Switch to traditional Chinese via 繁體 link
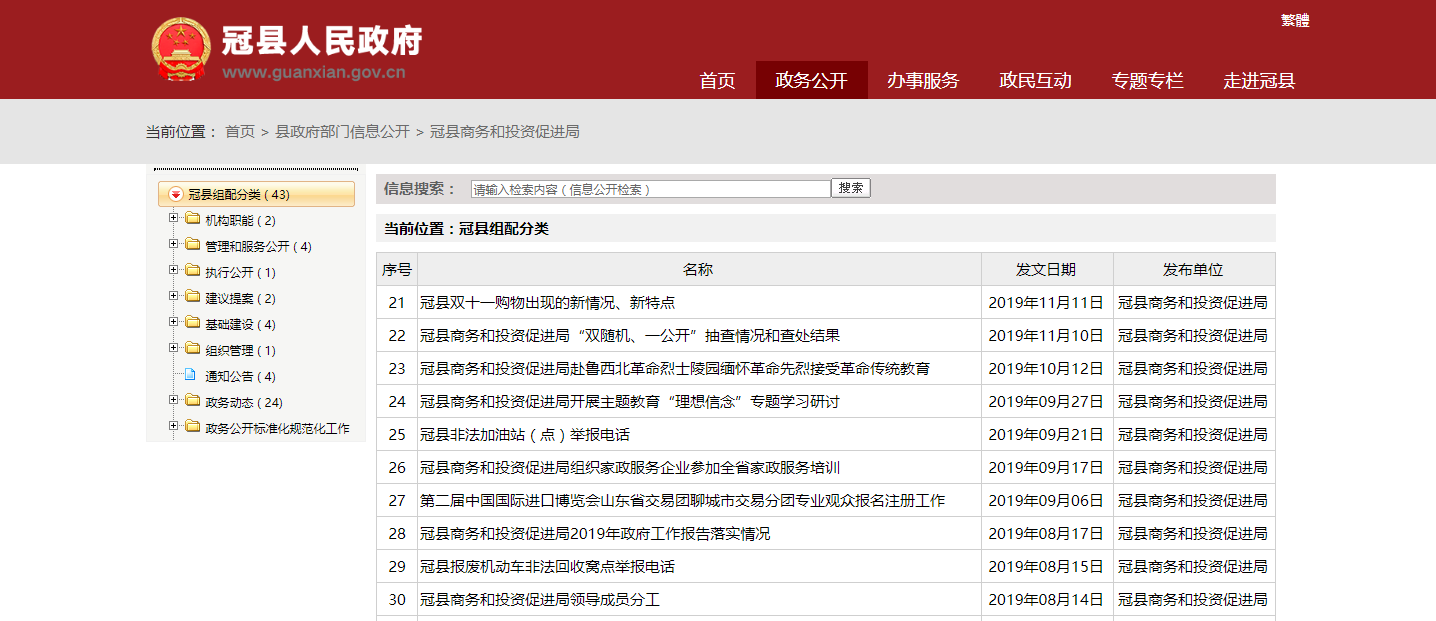This screenshot has height=621, width=1436. pos(1295,21)
